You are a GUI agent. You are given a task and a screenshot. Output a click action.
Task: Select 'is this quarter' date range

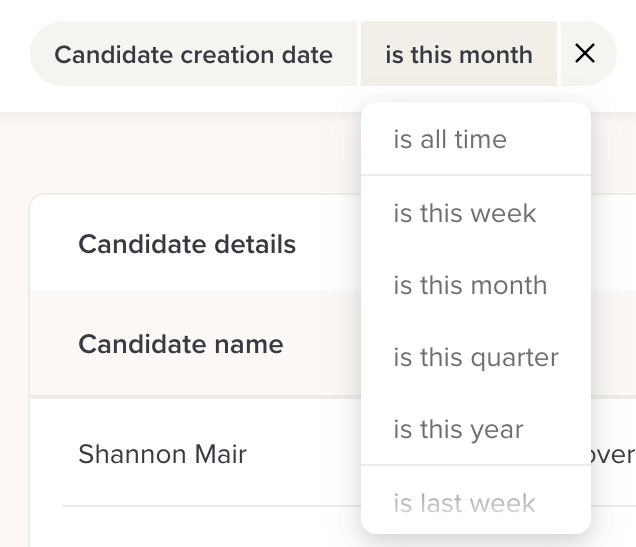click(476, 357)
